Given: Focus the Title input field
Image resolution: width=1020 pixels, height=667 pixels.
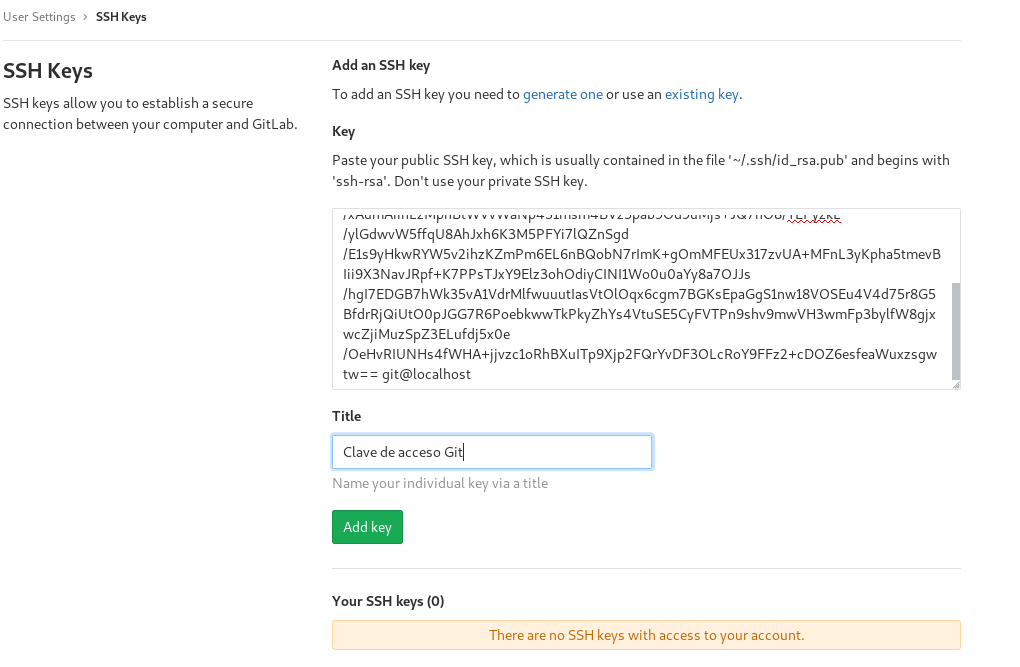Looking at the screenshot, I should (491, 452).
